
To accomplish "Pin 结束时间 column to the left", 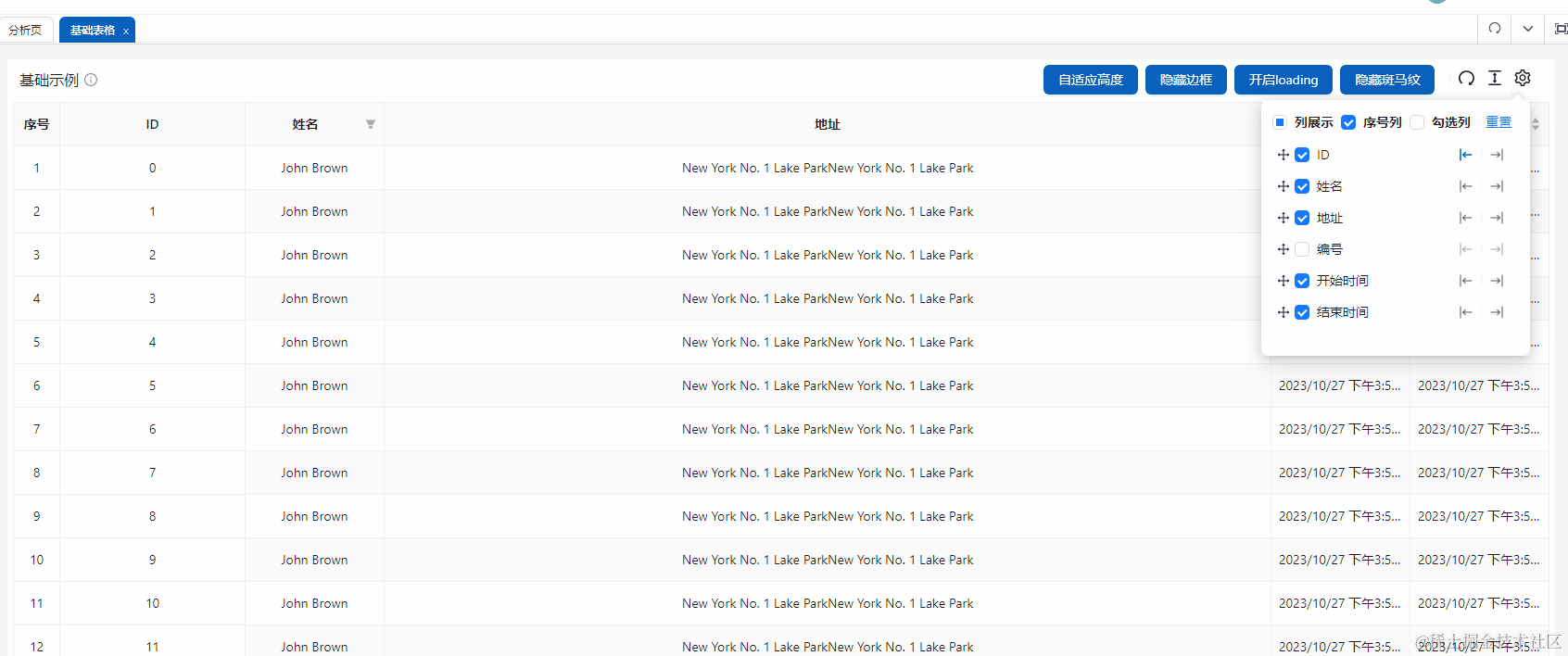I will click(x=1465, y=312).
